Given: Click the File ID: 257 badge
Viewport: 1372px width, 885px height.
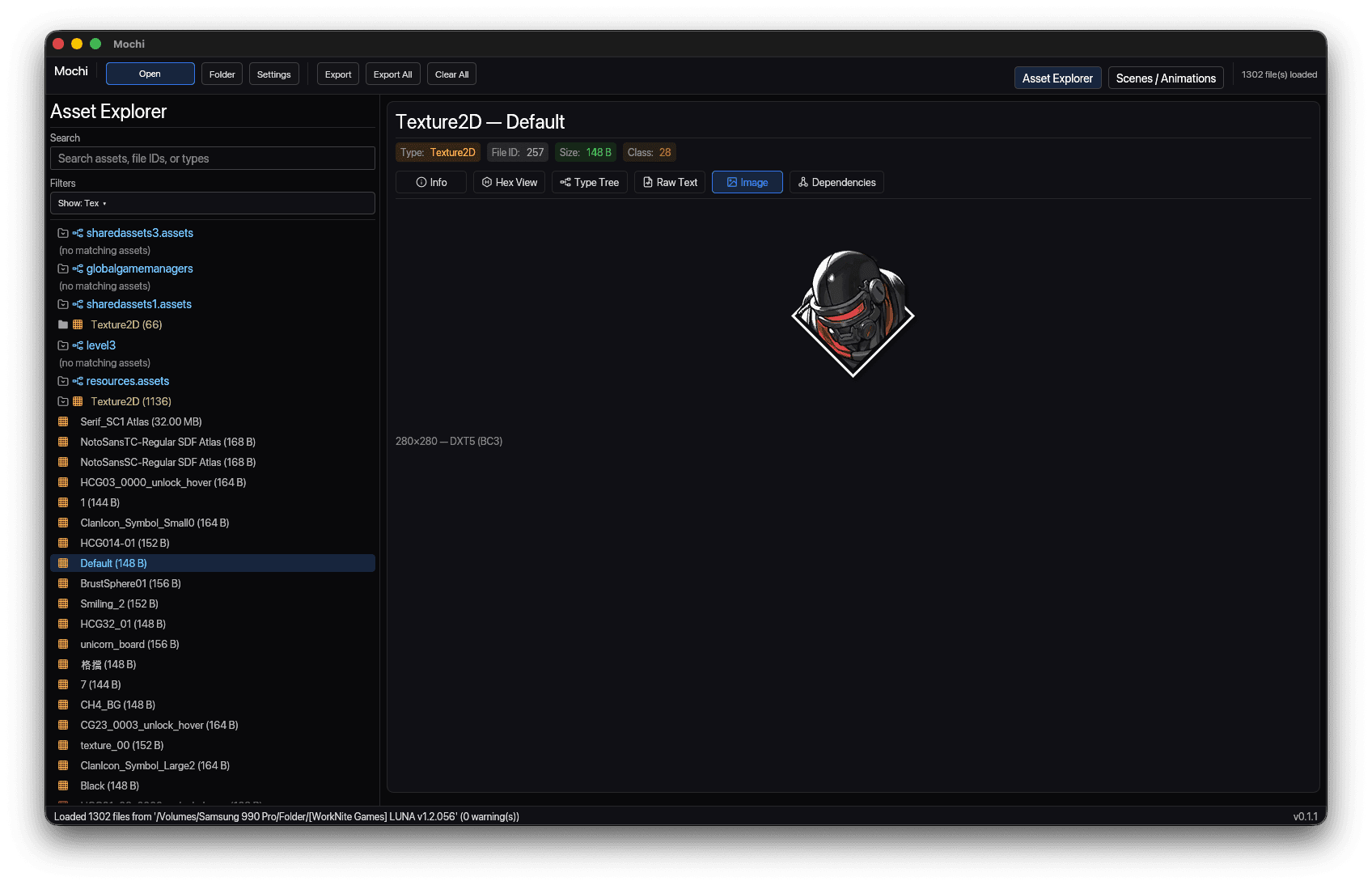Looking at the screenshot, I should pos(518,152).
